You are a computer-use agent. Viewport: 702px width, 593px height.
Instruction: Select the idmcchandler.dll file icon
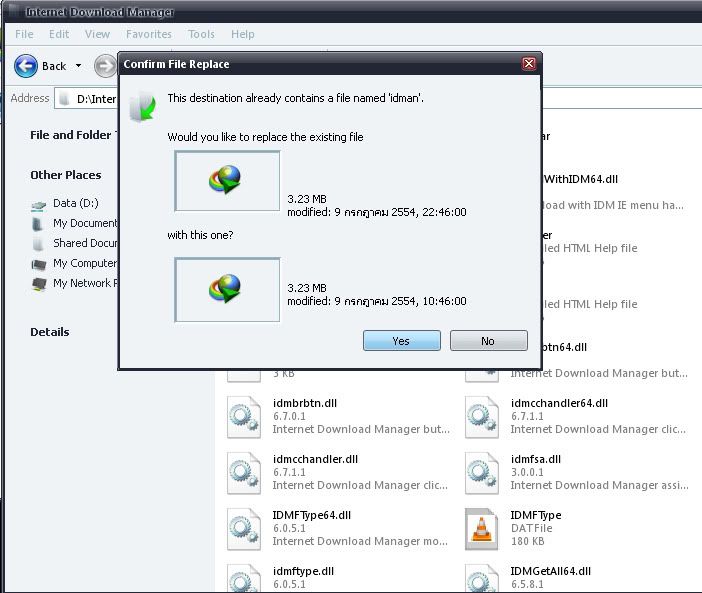coord(244,472)
